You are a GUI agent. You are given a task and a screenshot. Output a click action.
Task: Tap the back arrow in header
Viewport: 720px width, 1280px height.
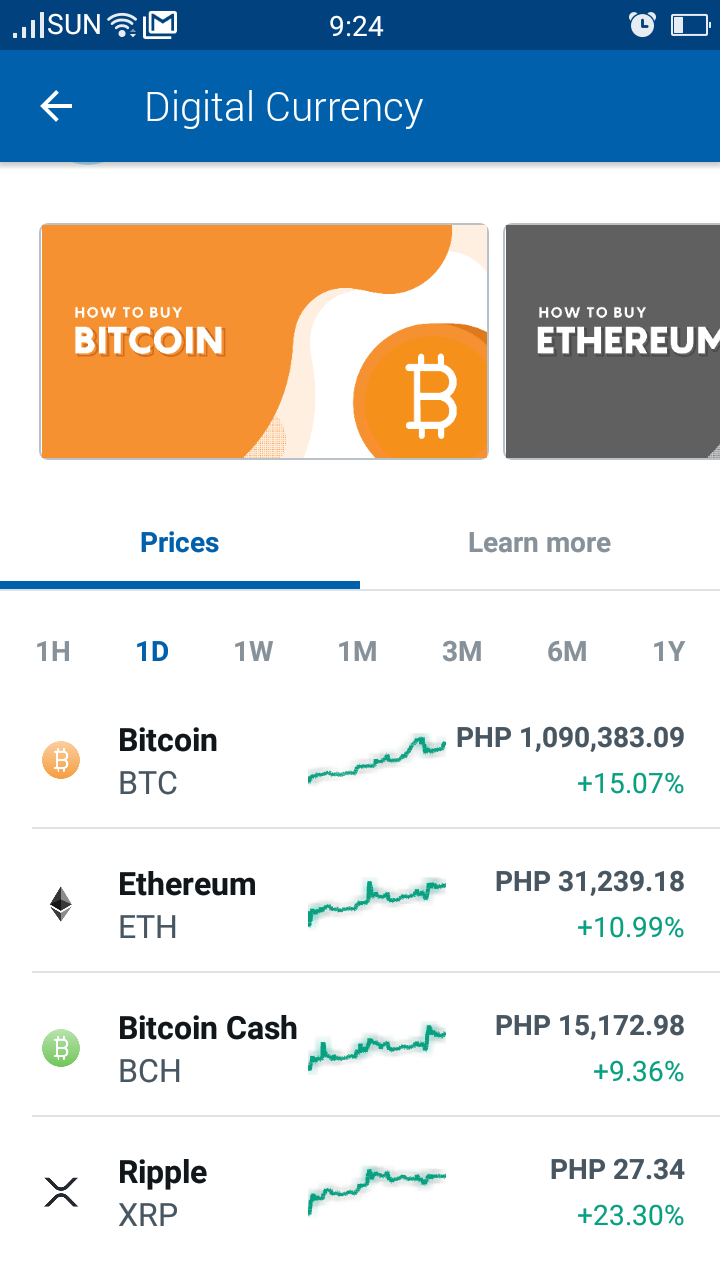(57, 106)
